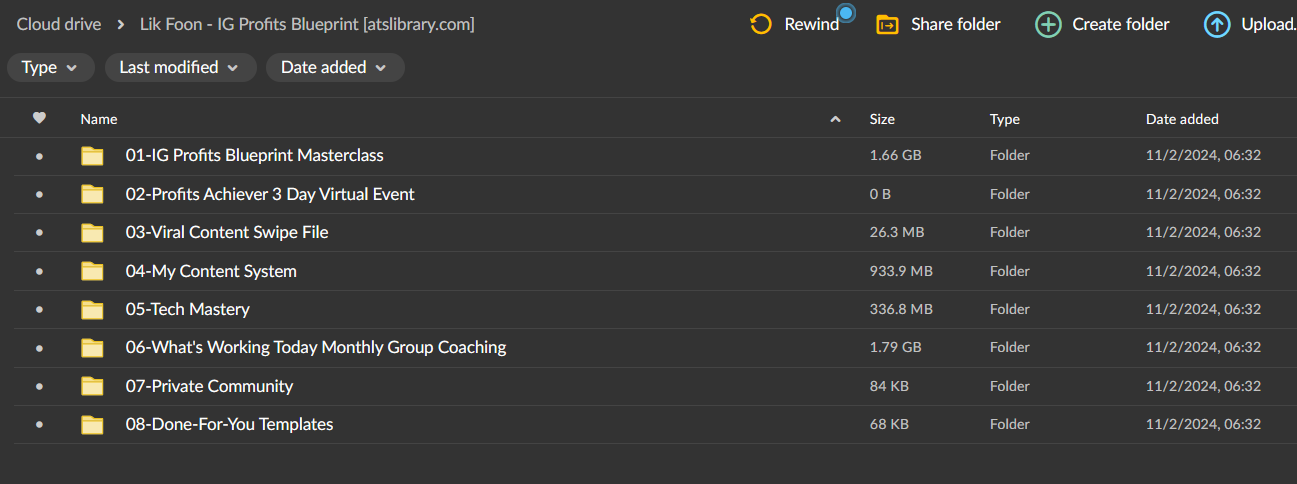The width and height of the screenshot is (1297, 484).
Task: Toggle favorite dot for 07-Private Community
Action: tap(39, 387)
